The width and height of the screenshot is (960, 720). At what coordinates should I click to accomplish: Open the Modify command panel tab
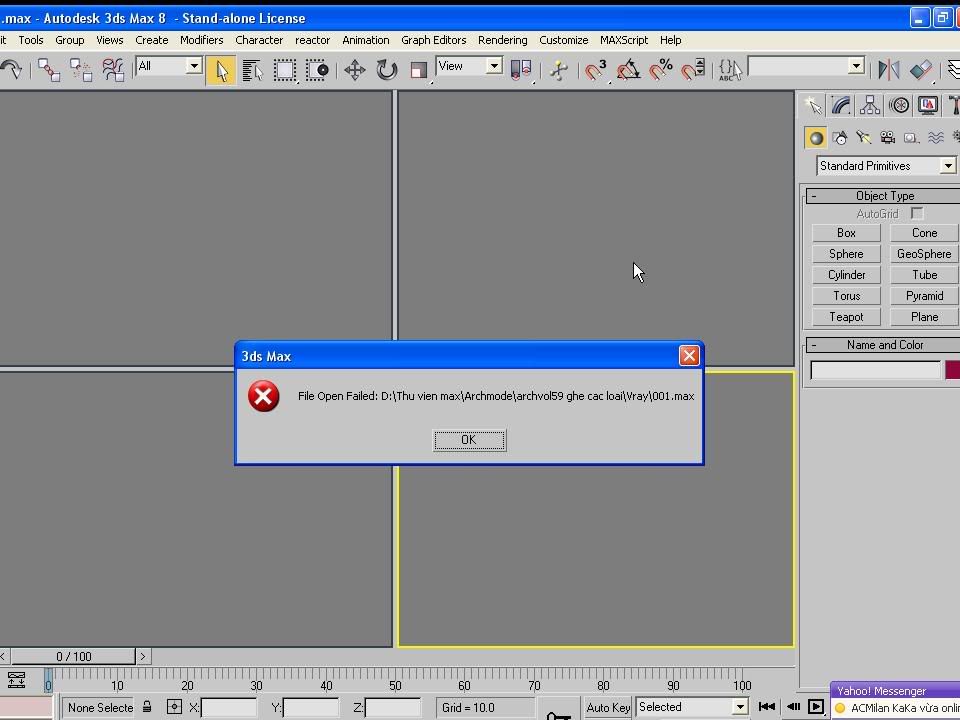point(841,105)
